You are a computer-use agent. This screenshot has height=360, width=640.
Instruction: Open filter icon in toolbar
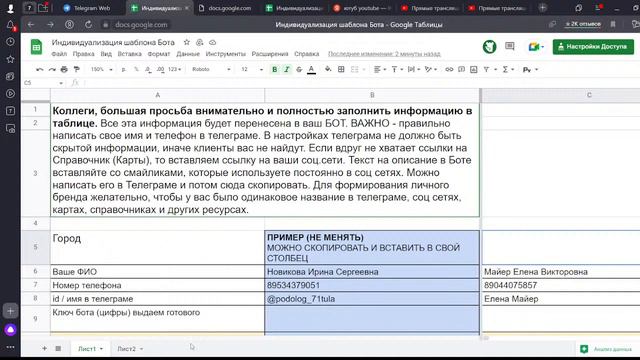(x=487, y=70)
